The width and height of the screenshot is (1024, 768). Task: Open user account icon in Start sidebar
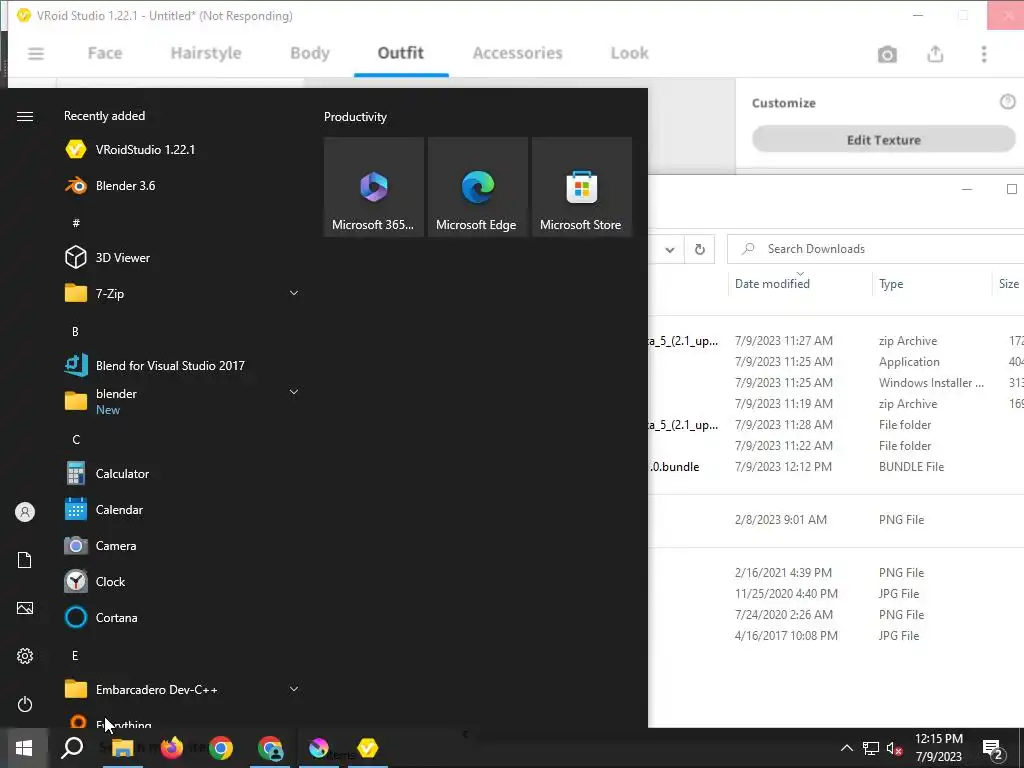tap(25, 512)
